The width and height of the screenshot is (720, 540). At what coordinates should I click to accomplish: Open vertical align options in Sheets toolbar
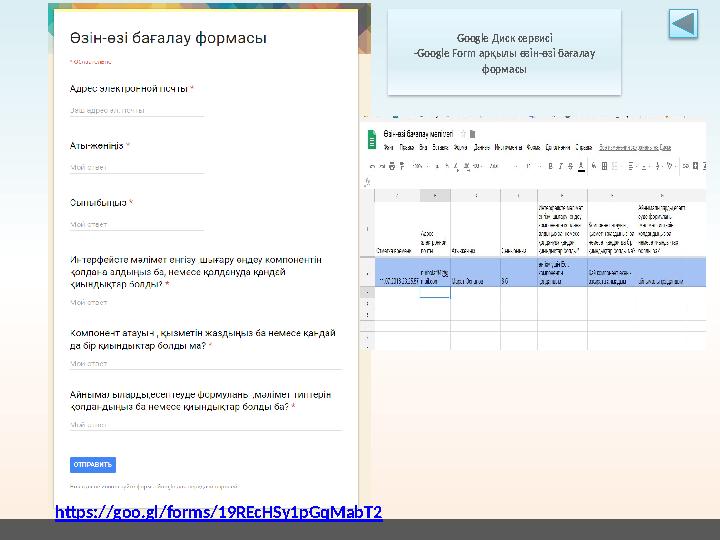pyautogui.click(x=644, y=166)
